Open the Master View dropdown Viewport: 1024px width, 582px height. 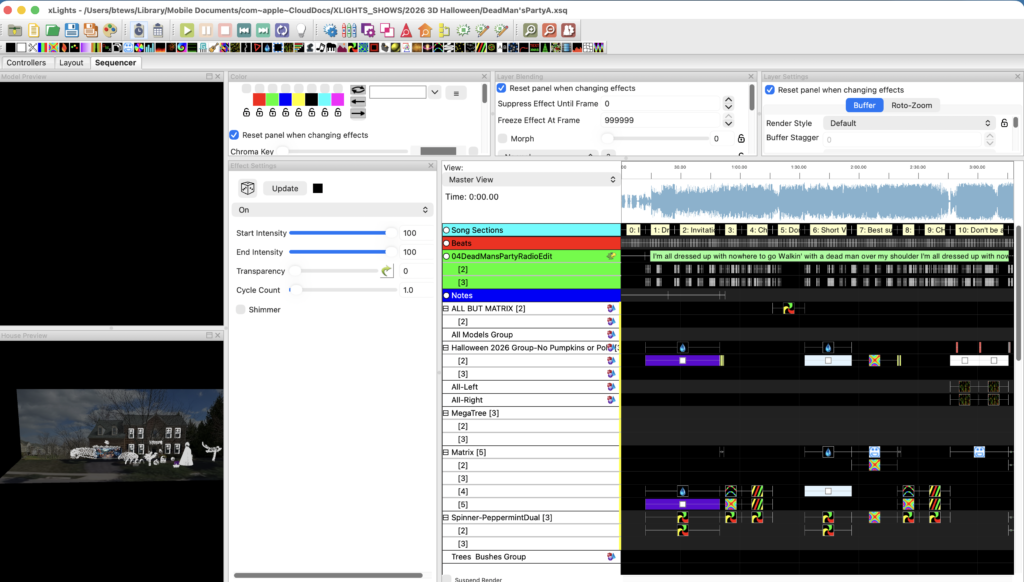pyautogui.click(x=531, y=180)
